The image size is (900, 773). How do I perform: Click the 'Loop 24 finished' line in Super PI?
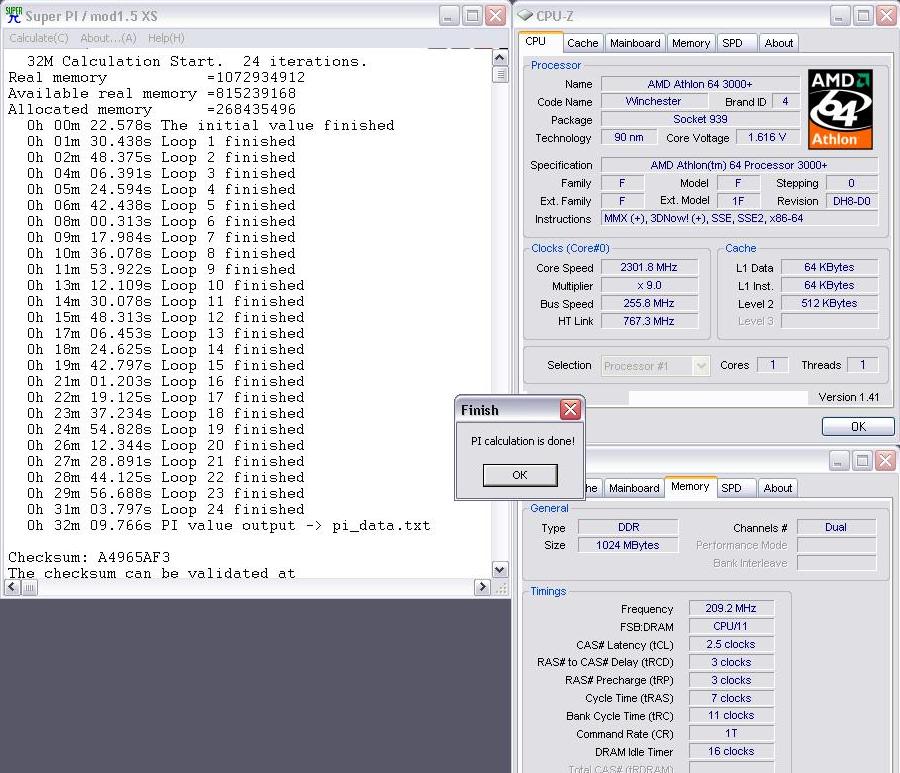point(165,509)
